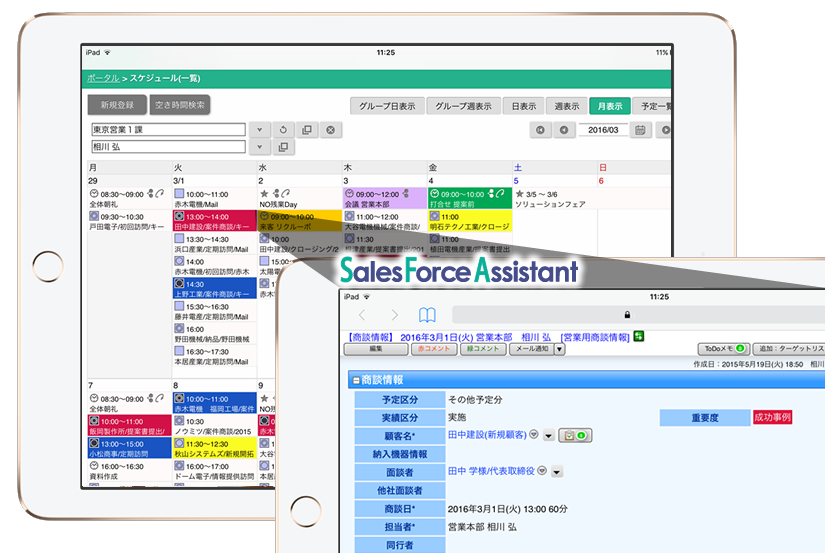The width and height of the screenshot is (825, 553).
Task: Open the 東京営業1課 group dropdown arrow
Action: (x=259, y=130)
